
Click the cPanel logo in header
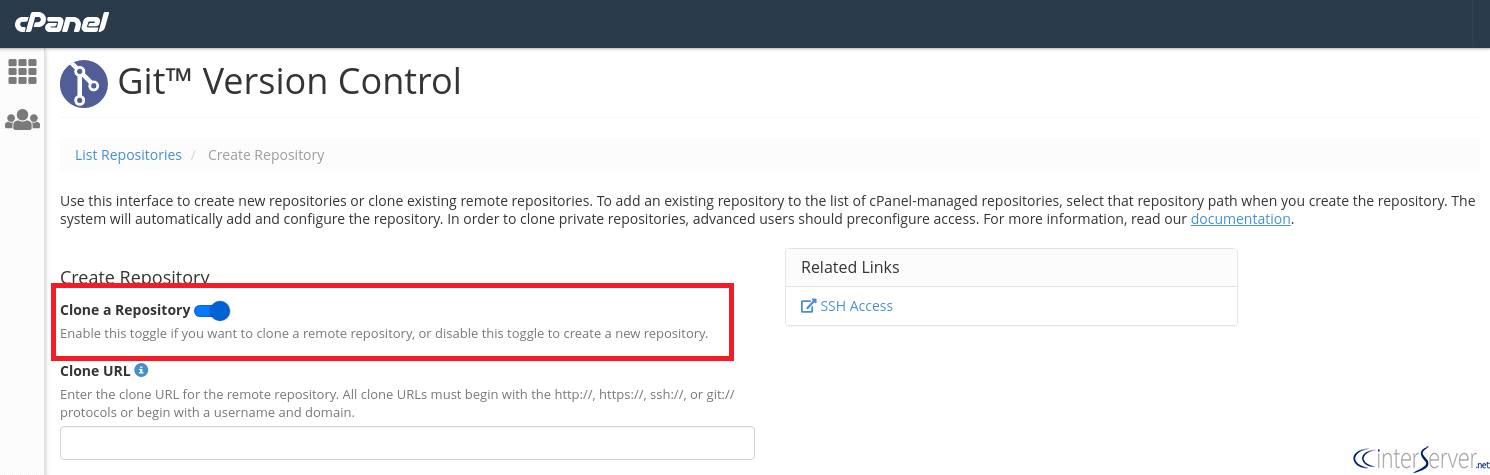pos(61,22)
